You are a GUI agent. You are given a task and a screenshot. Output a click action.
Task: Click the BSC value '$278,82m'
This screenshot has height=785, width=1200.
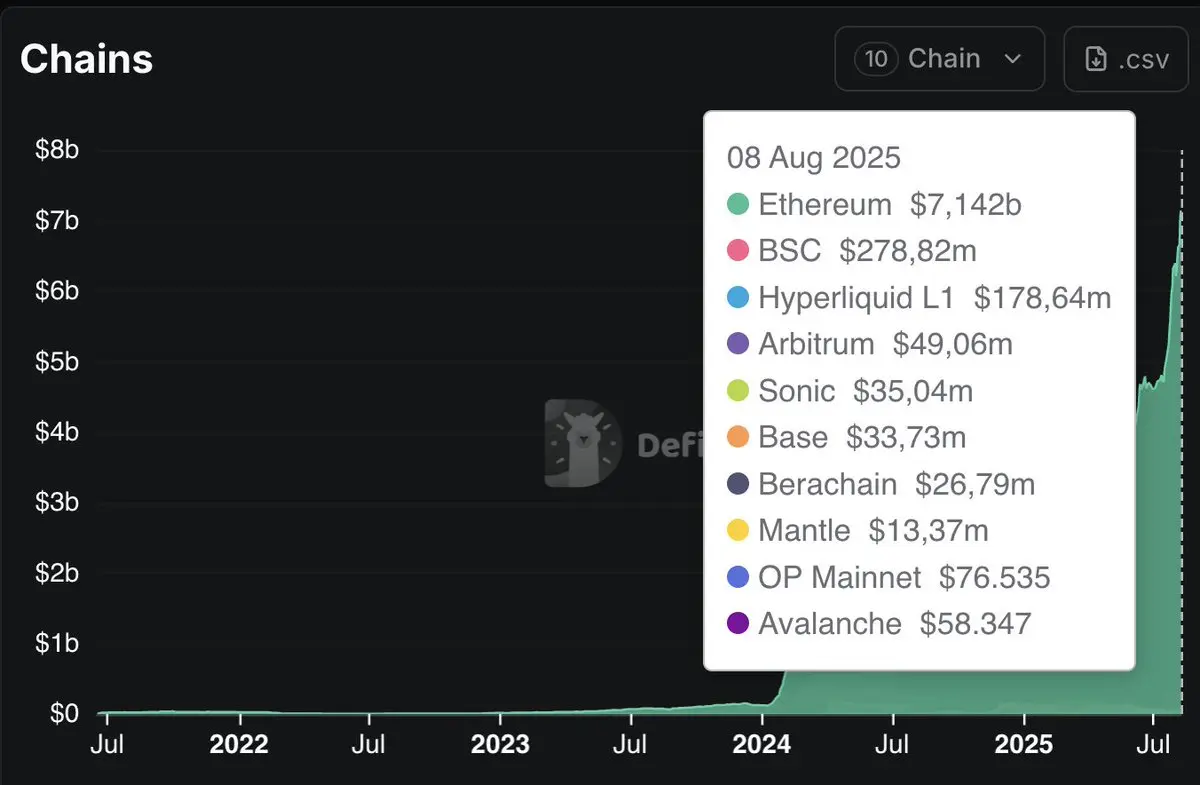[908, 251]
